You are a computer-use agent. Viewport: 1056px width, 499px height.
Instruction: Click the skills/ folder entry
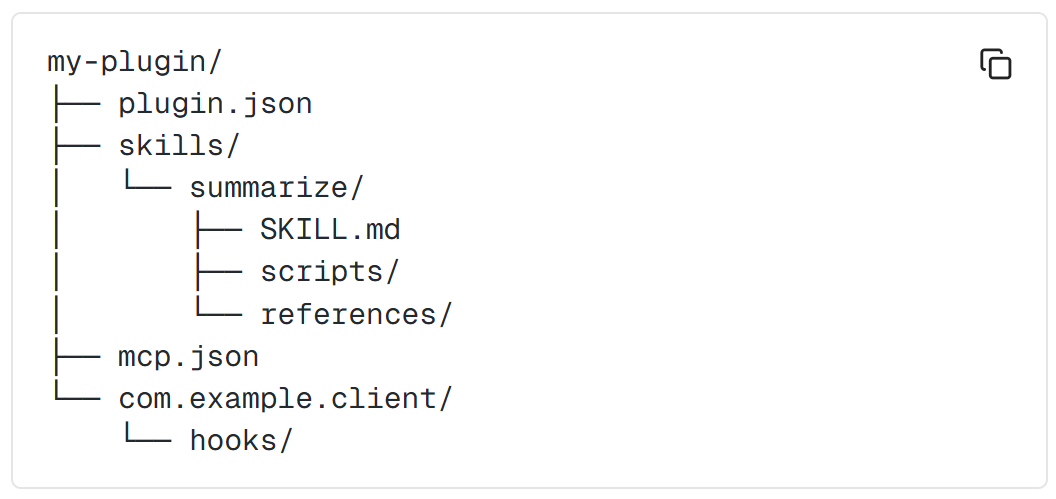coord(179,146)
